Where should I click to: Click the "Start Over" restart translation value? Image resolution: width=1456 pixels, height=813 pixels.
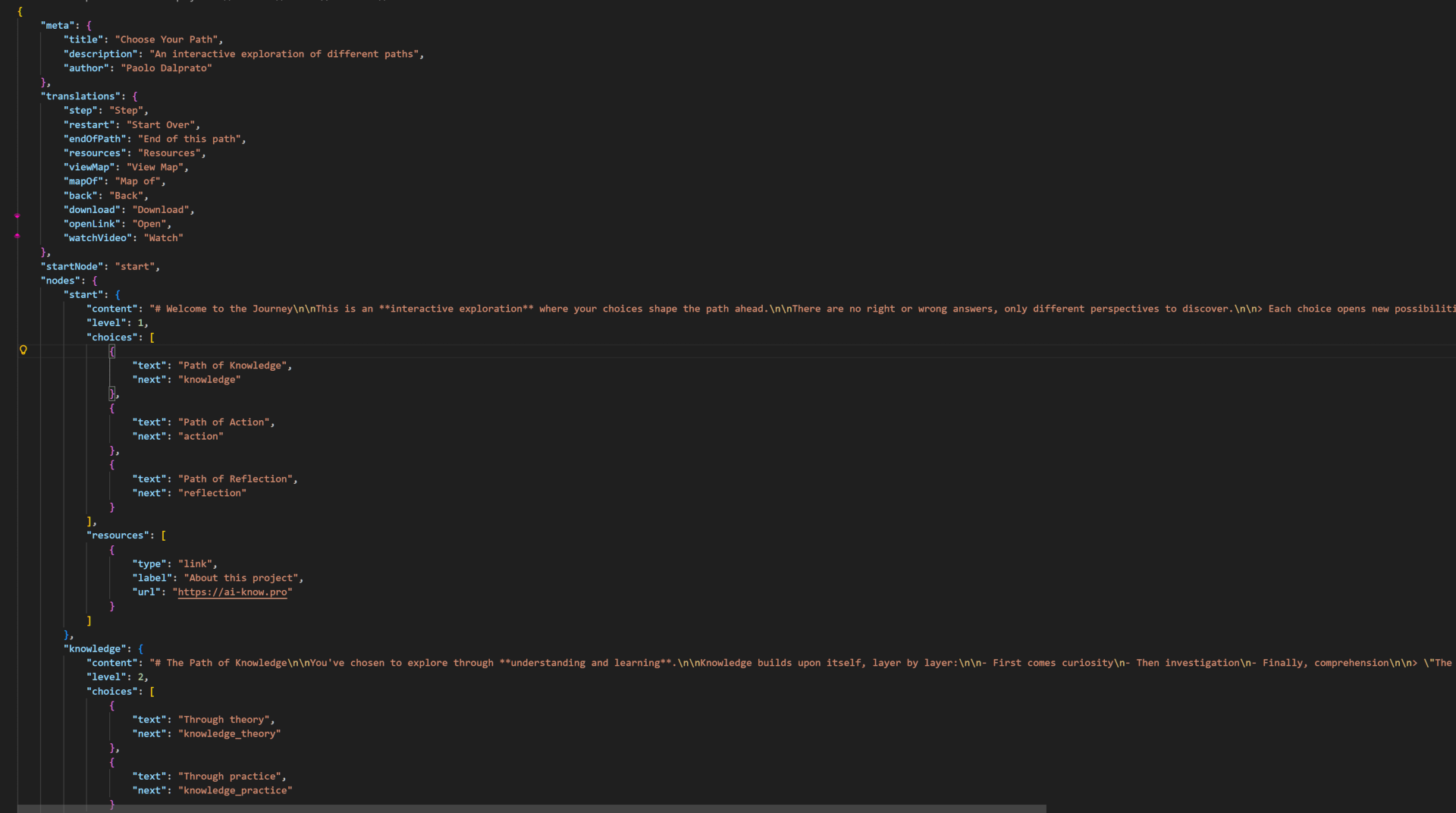(162, 125)
